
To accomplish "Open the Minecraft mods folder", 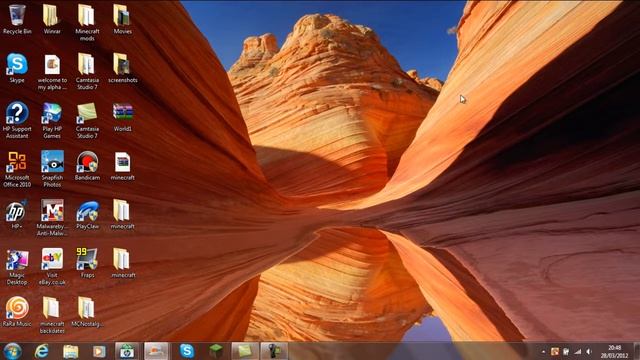I will tap(87, 22).
